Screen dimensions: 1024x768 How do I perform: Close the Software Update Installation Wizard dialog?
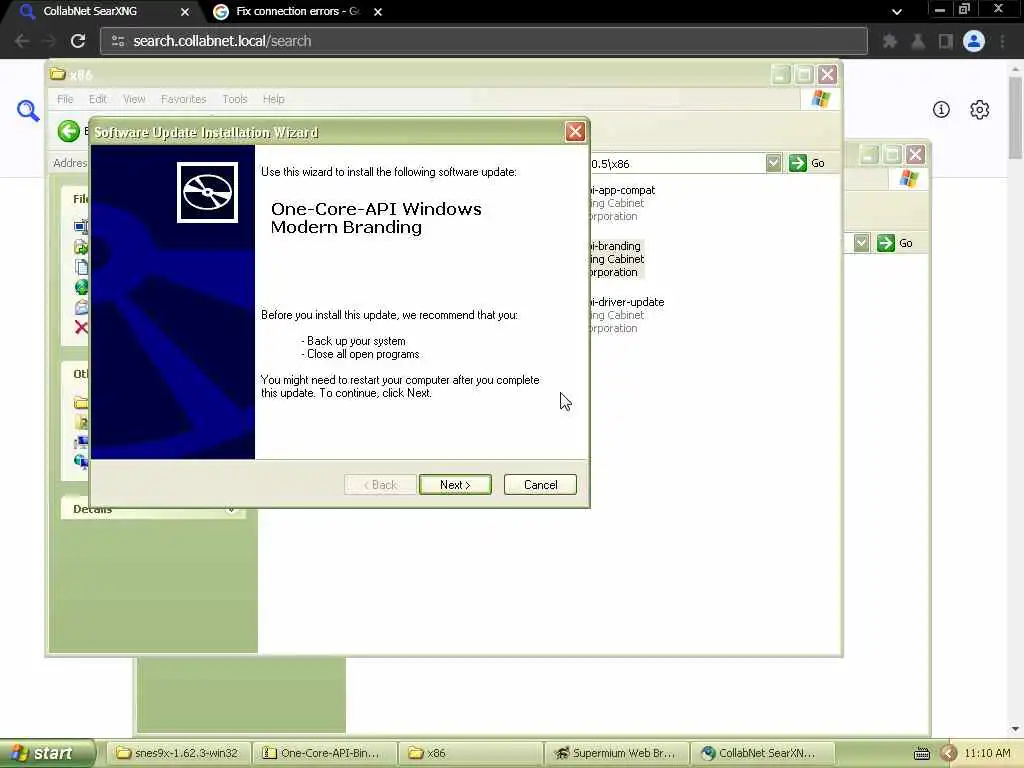(x=575, y=132)
